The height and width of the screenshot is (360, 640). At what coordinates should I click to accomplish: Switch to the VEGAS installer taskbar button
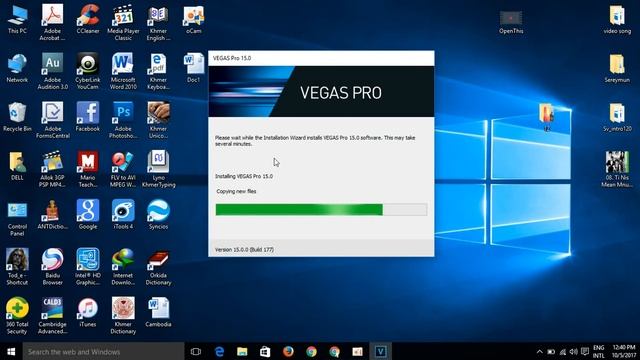coord(380,351)
